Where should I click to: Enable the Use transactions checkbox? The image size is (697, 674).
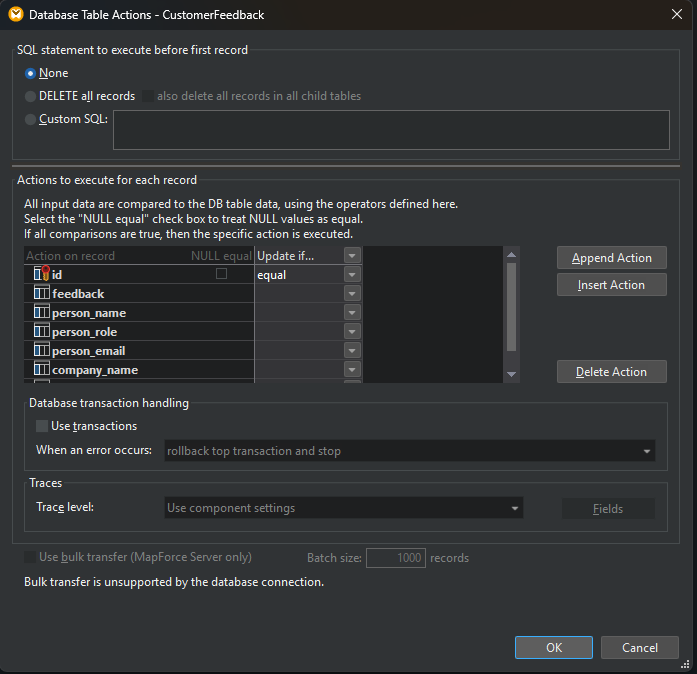(x=42, y=426)
